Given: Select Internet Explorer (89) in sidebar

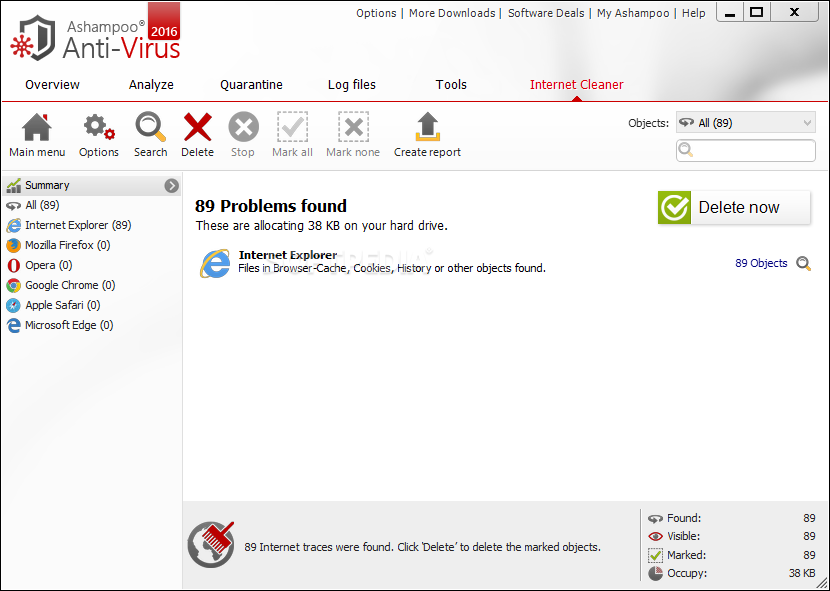Looking at the screenshot, I should (92, 226).
